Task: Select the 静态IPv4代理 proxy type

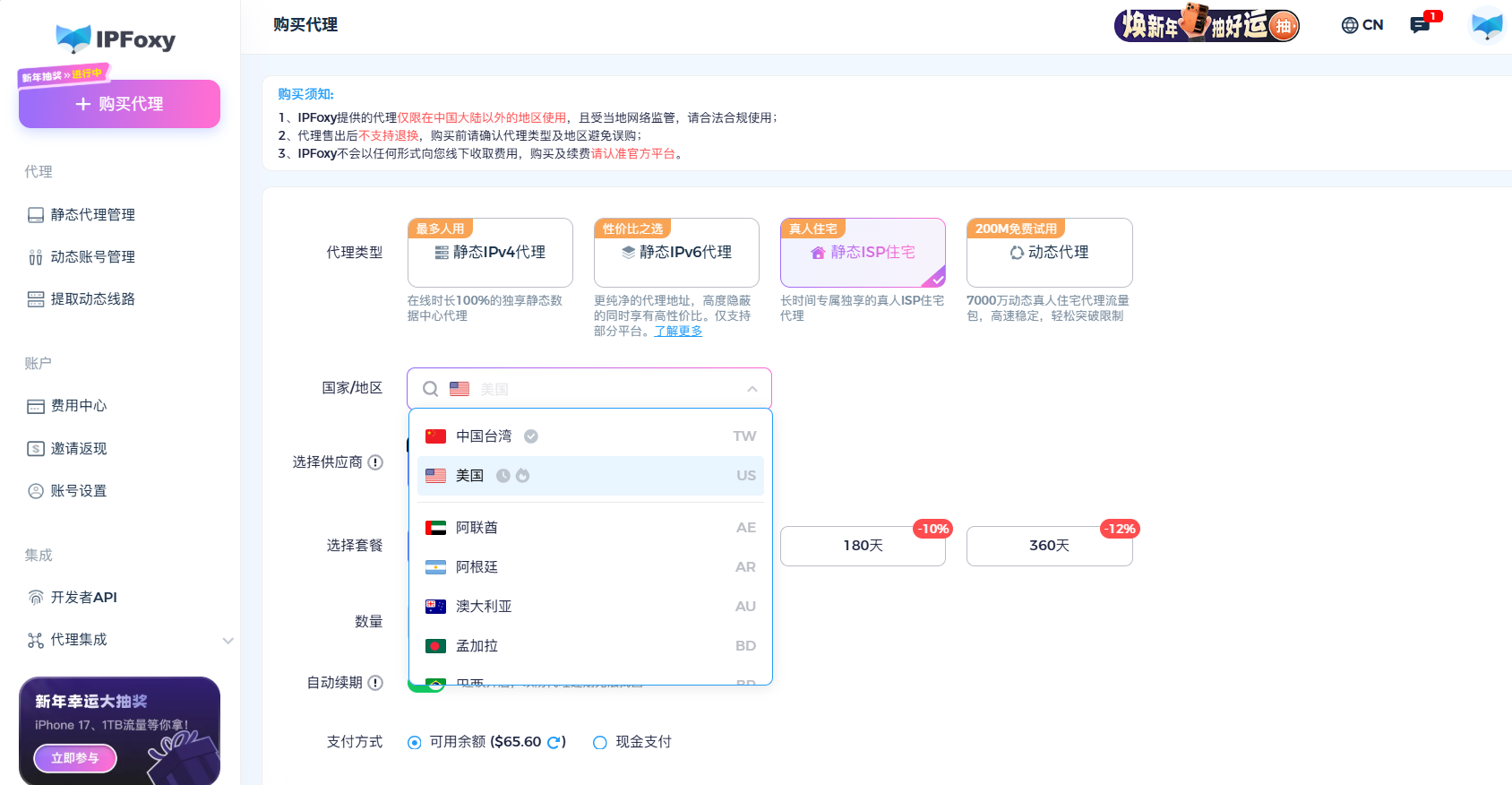Action: 490,253
